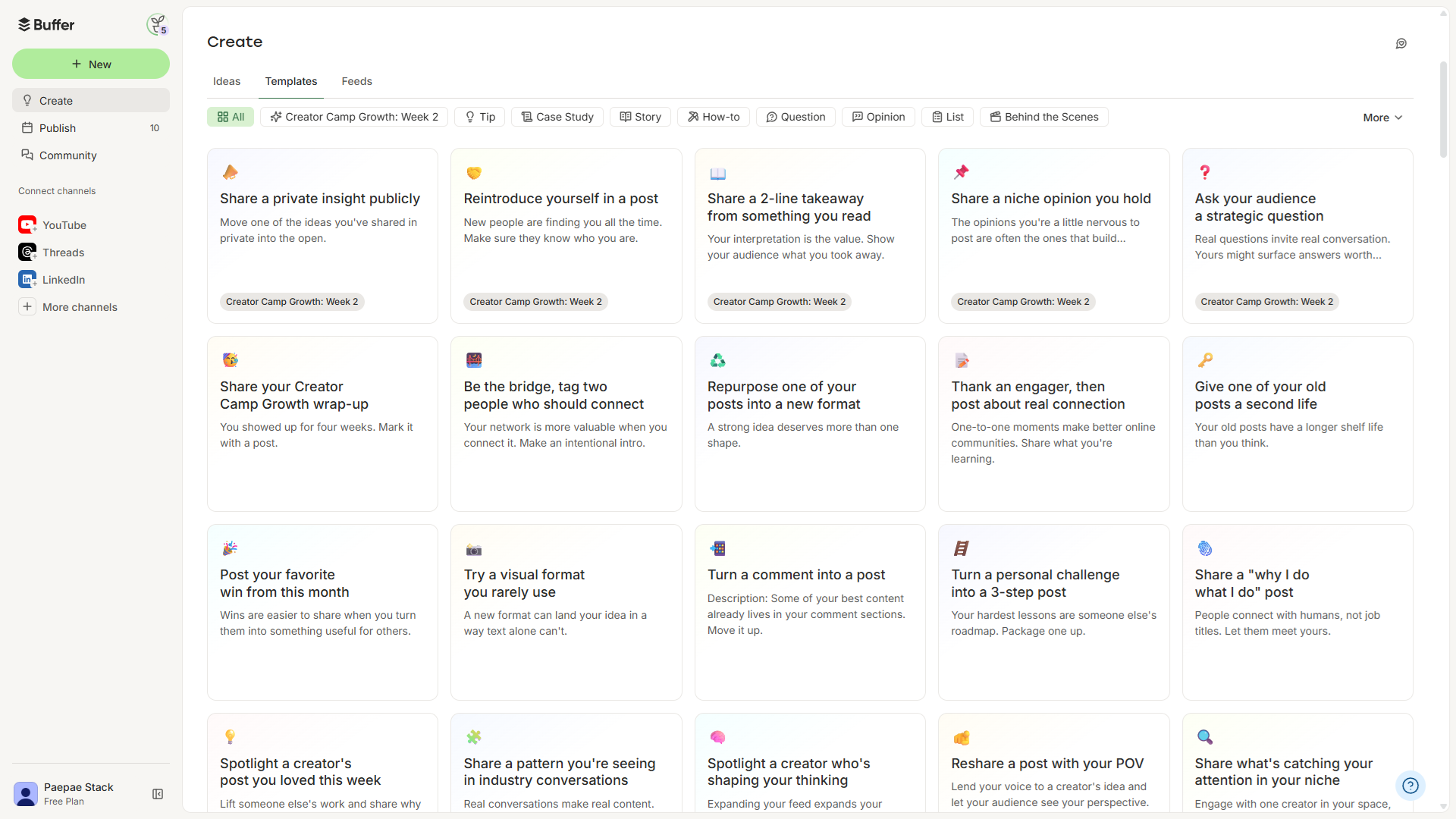Filter templates by Behind the Scenes
The width and height of the screenshot is (1456, 819).
1044,117
